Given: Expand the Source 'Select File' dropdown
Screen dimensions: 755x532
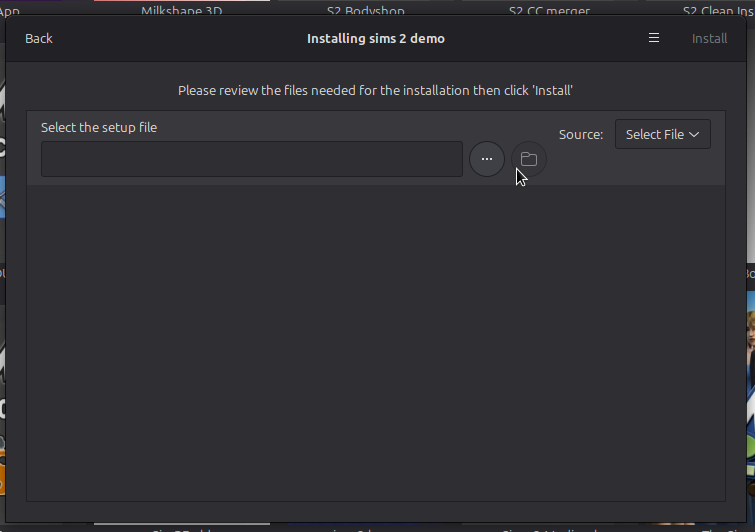Looking at the screenshot, I should [662, 134].
